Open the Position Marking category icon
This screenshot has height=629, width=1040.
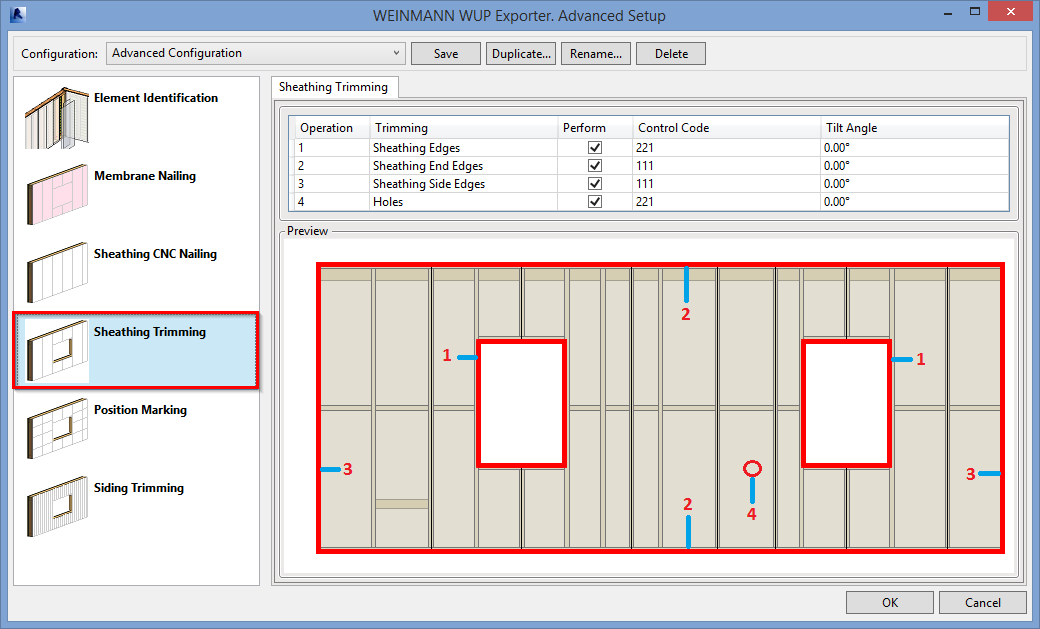(x=57, y=429)
